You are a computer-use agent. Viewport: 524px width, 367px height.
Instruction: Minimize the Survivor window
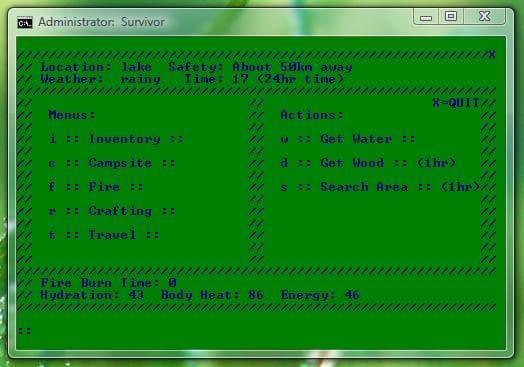pos(426,16)
